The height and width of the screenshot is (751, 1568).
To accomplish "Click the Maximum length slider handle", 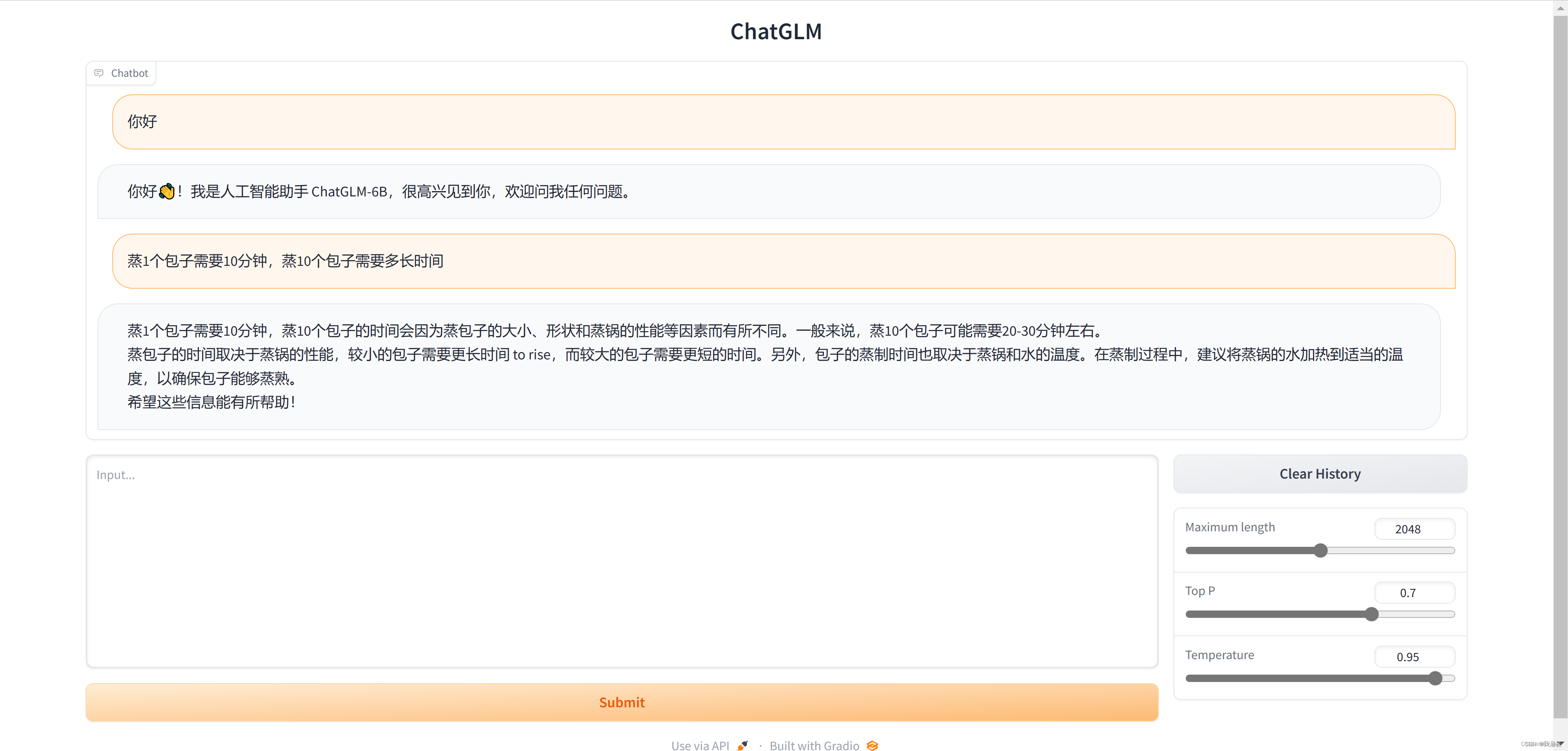I will pos(1320,550).
